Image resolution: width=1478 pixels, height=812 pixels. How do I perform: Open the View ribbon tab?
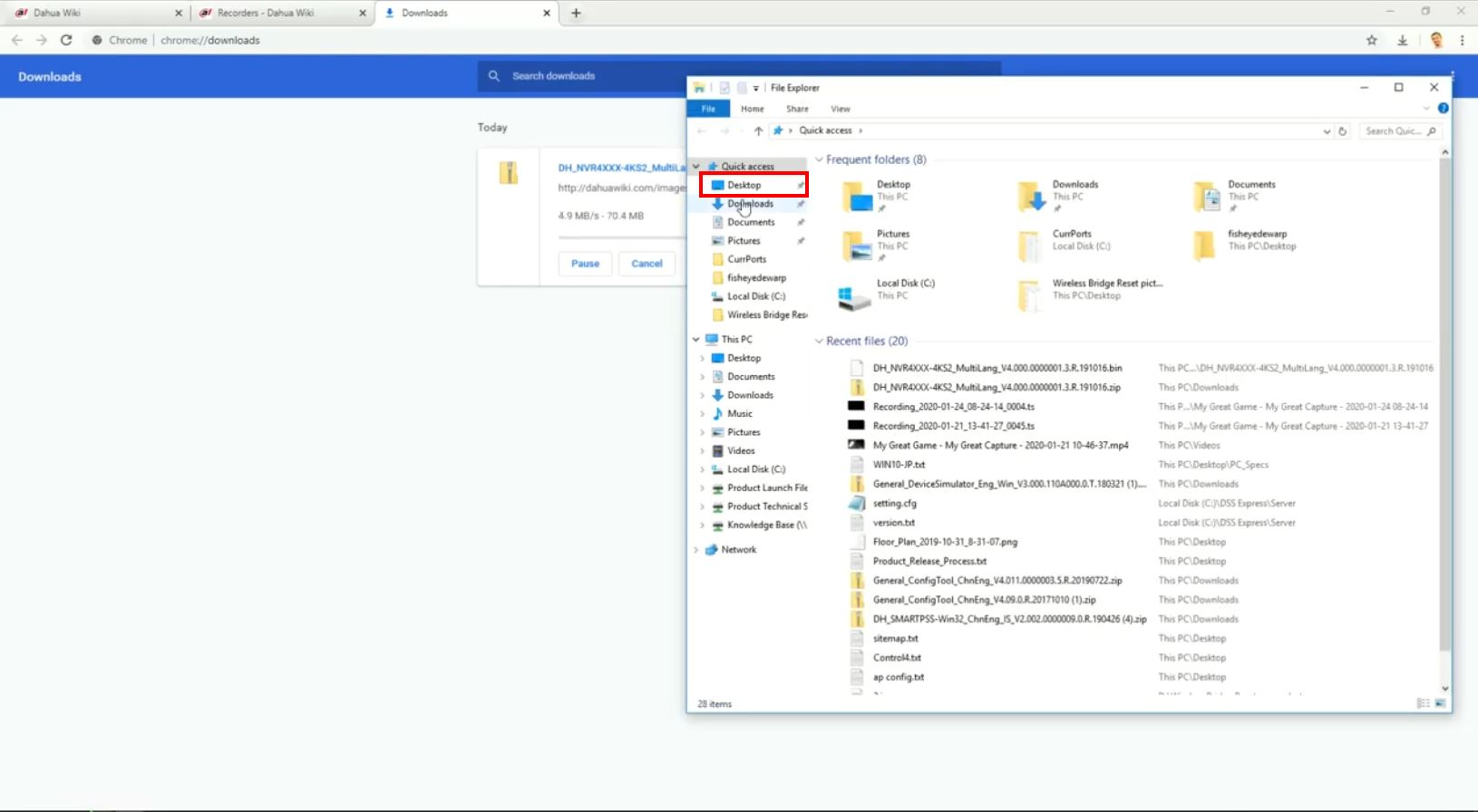click(841, 109)
